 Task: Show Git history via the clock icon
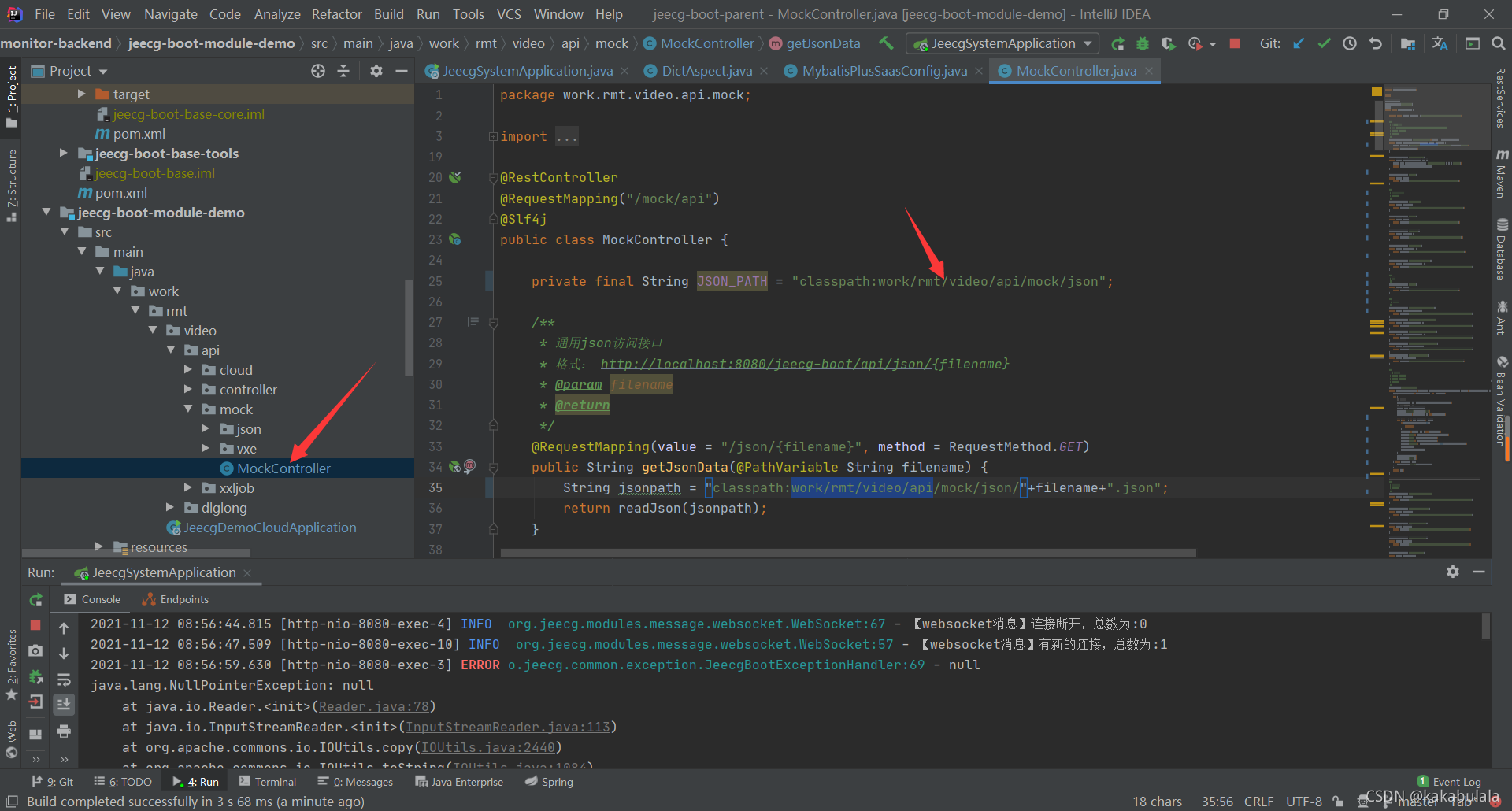click(x=1350, y=44)
